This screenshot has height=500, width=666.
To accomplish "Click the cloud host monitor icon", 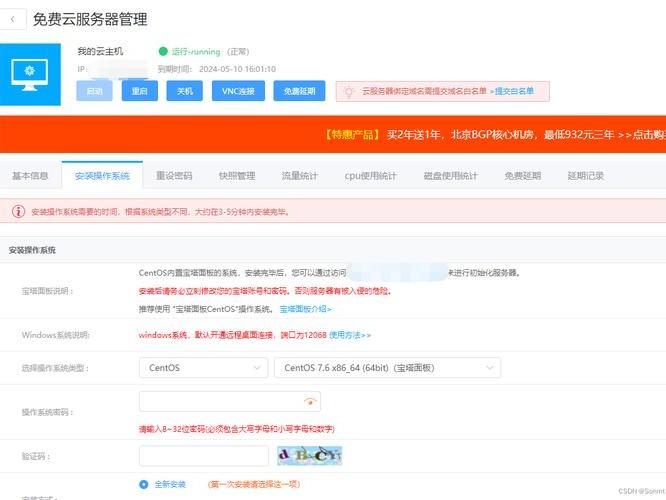I will click(30, 74).
